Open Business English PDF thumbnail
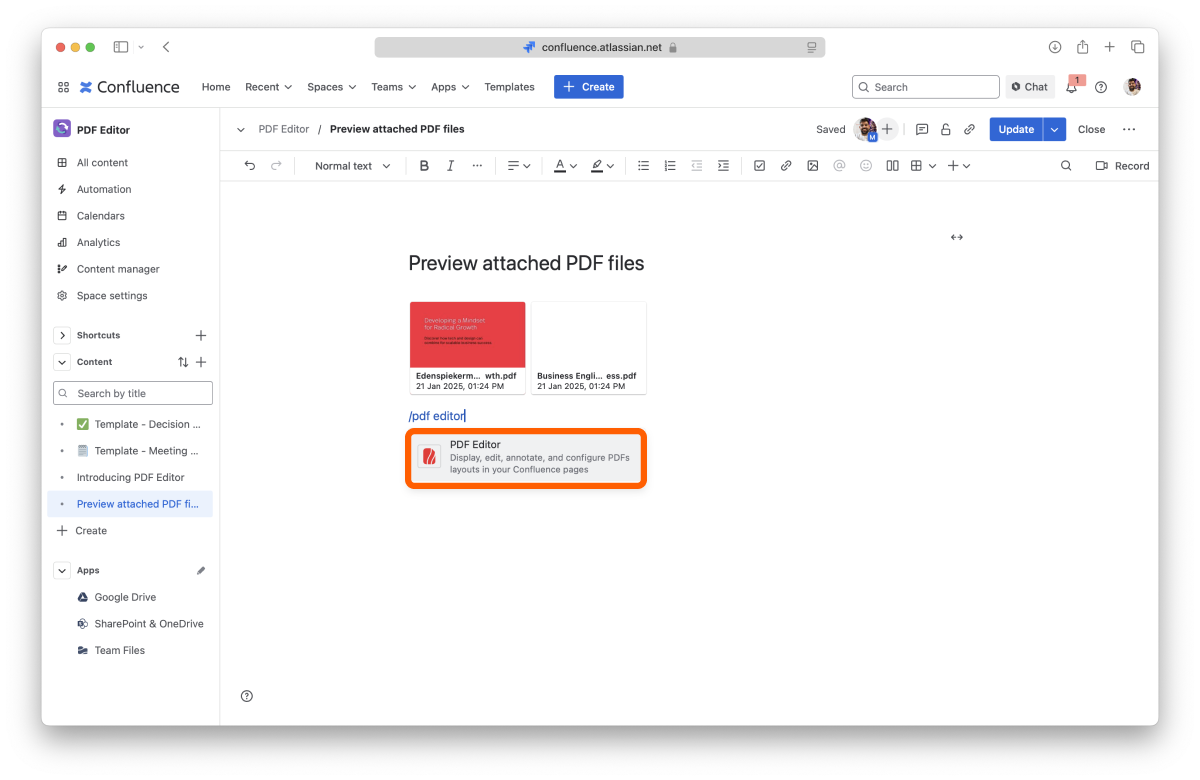Viewport: 1200px width, 780px height. pyautogui.click(x=588, y=347)
